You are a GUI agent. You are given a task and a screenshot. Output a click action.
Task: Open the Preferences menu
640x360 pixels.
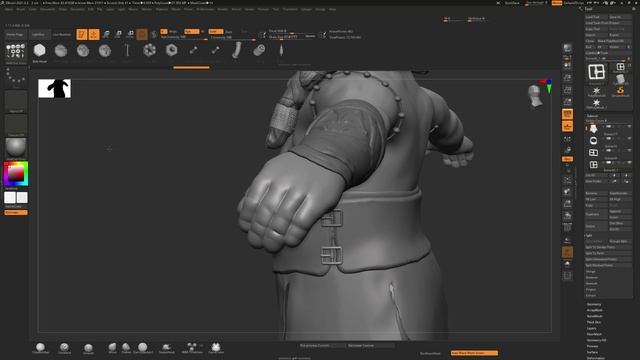(205, 9)
